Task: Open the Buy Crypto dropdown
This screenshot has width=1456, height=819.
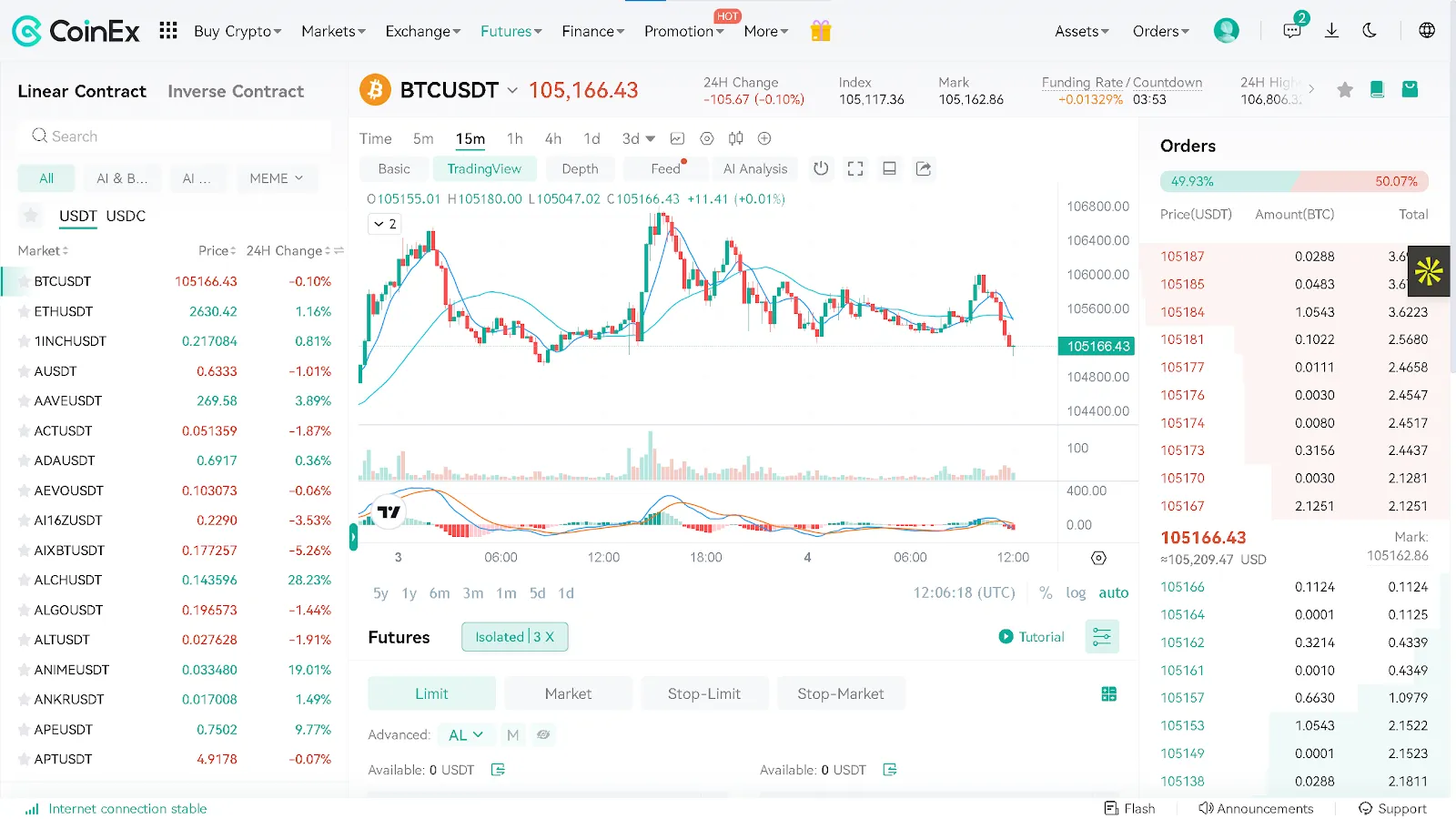Action: (x=238, y=31)
